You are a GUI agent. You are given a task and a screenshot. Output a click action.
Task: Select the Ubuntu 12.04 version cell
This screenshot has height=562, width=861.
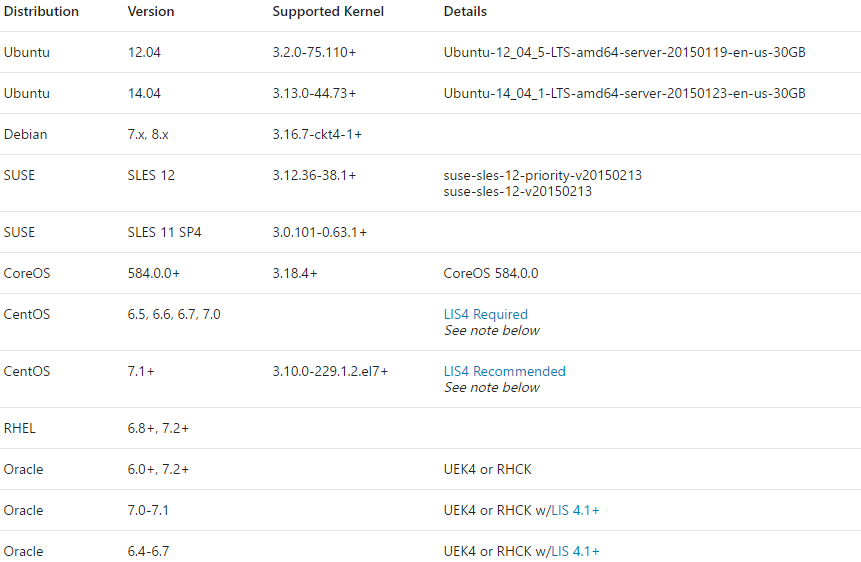point(144,52)
